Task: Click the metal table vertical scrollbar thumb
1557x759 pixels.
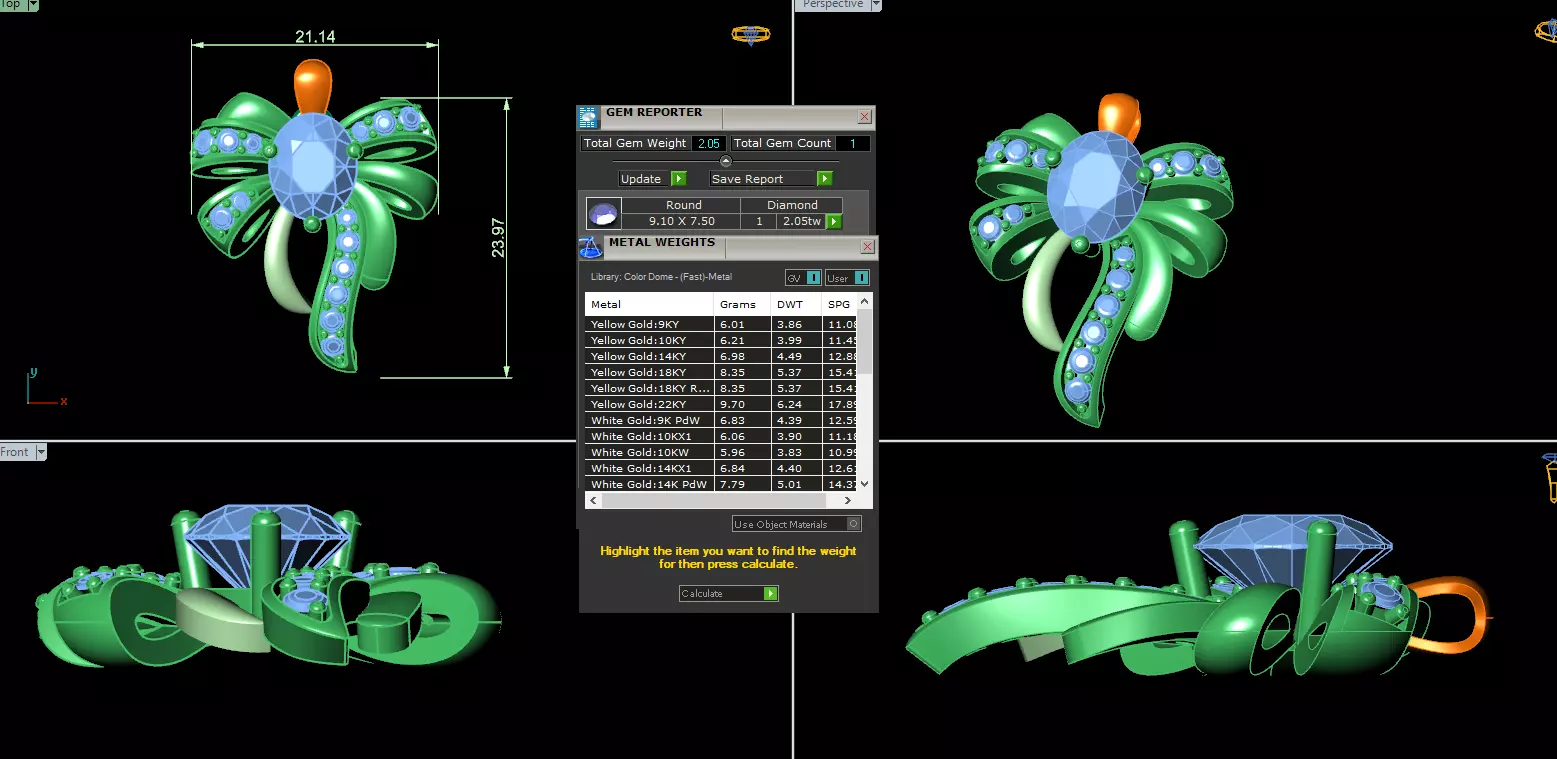Action: click(865, 341)
